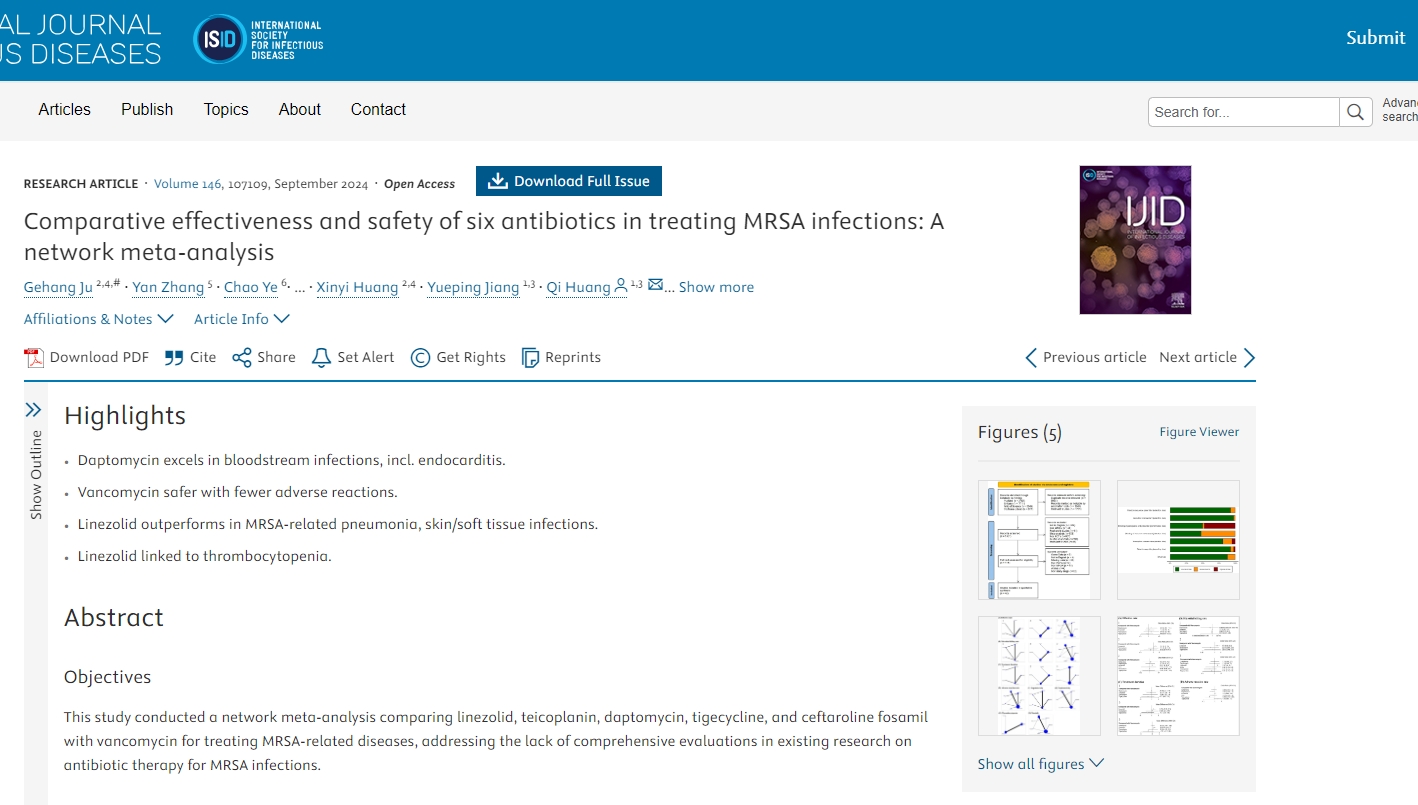Open the green bar chart figure thumbnail

[x=1178, y=540]
